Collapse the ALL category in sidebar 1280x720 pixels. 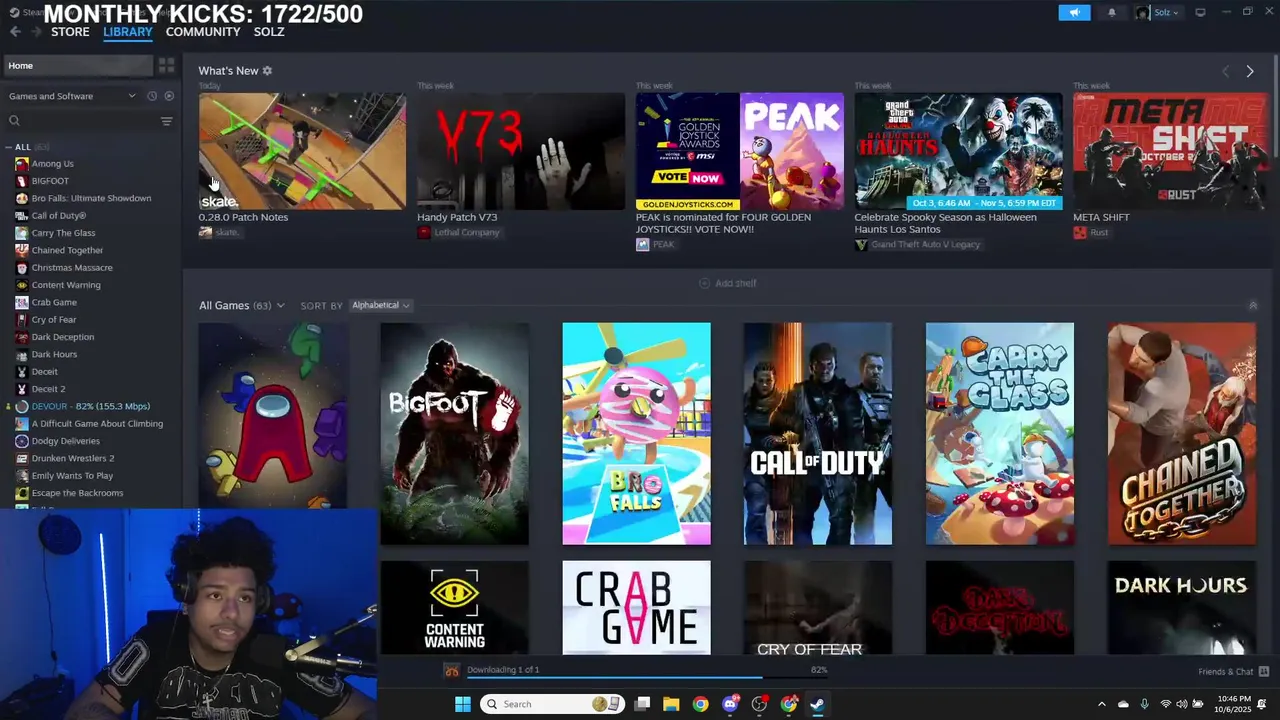[x=8, y=147]
